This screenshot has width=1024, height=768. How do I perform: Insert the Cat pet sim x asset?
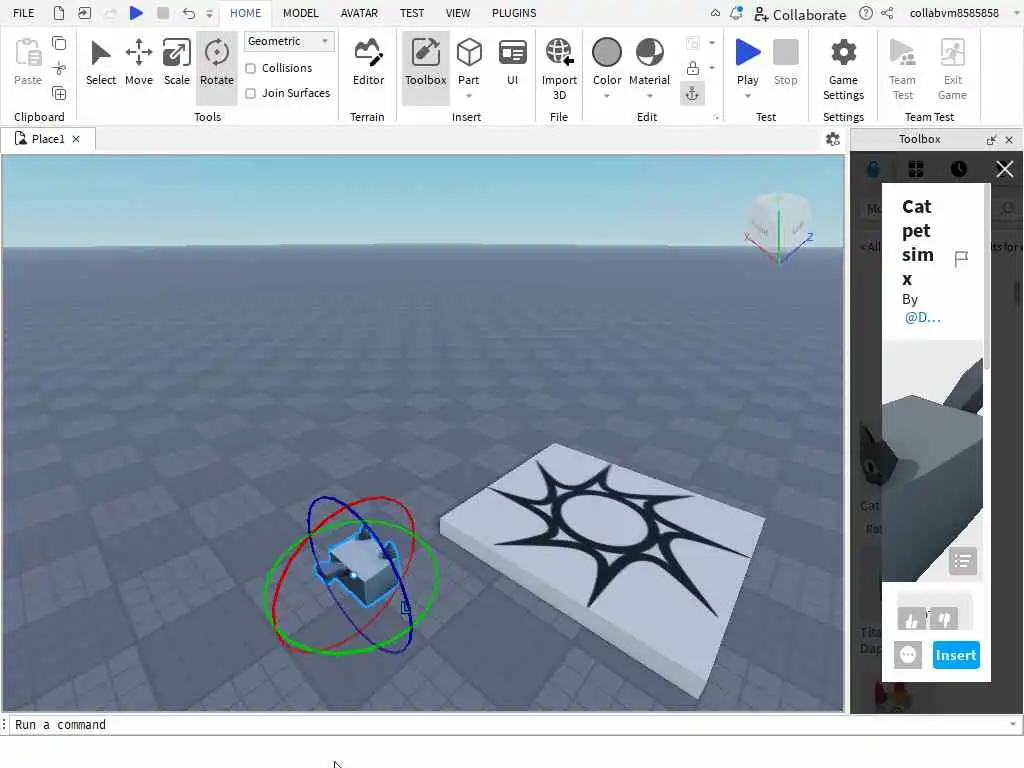955,655
